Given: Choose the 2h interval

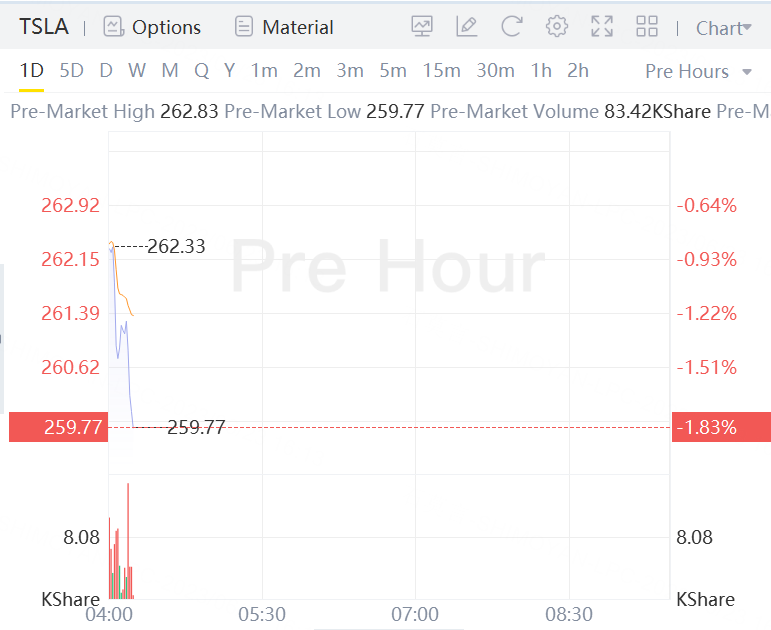Looking at the screenshot, I should tap(578, 70).
